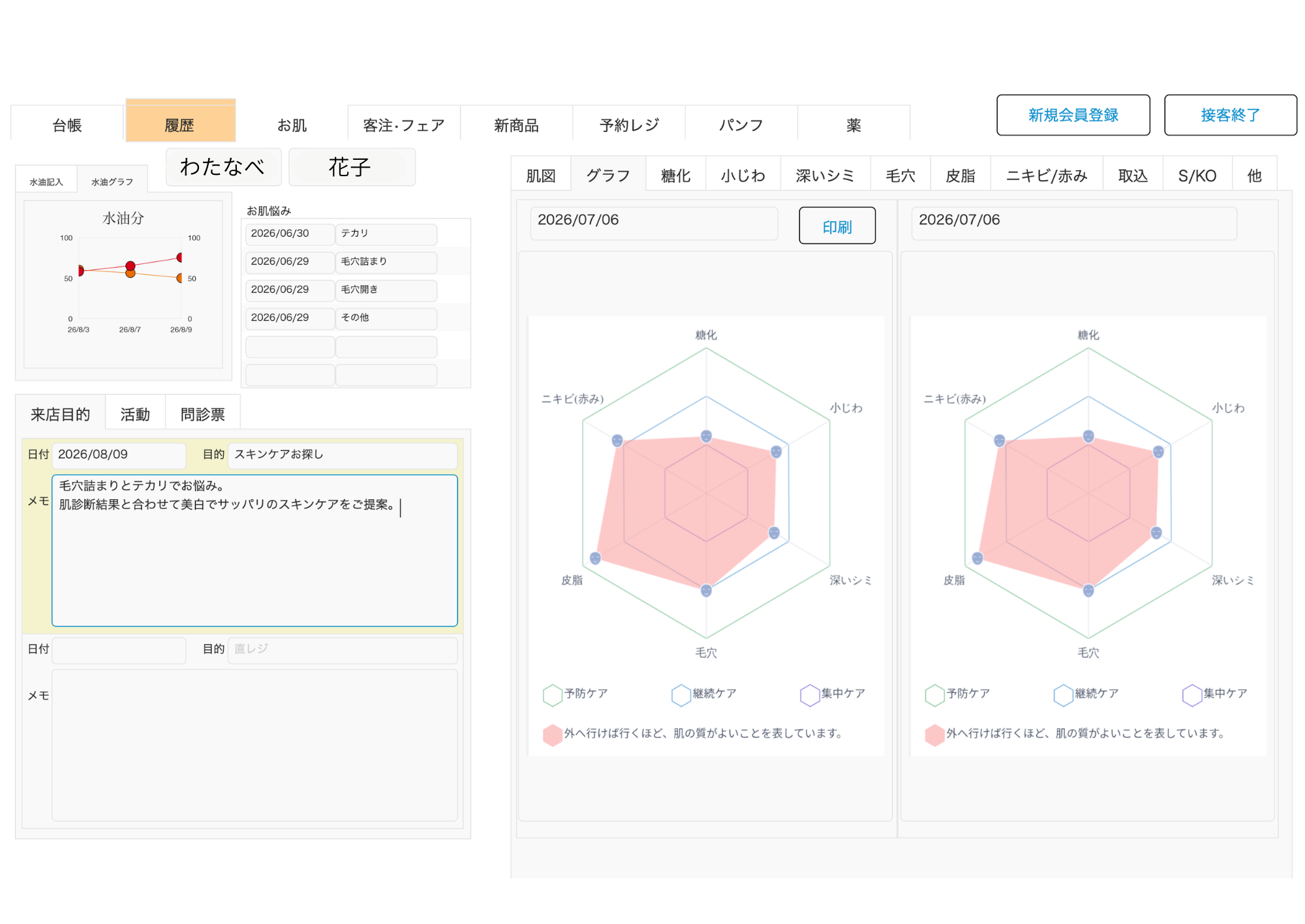Click the pink hexagon legend icon in left chart

point(553,735)
